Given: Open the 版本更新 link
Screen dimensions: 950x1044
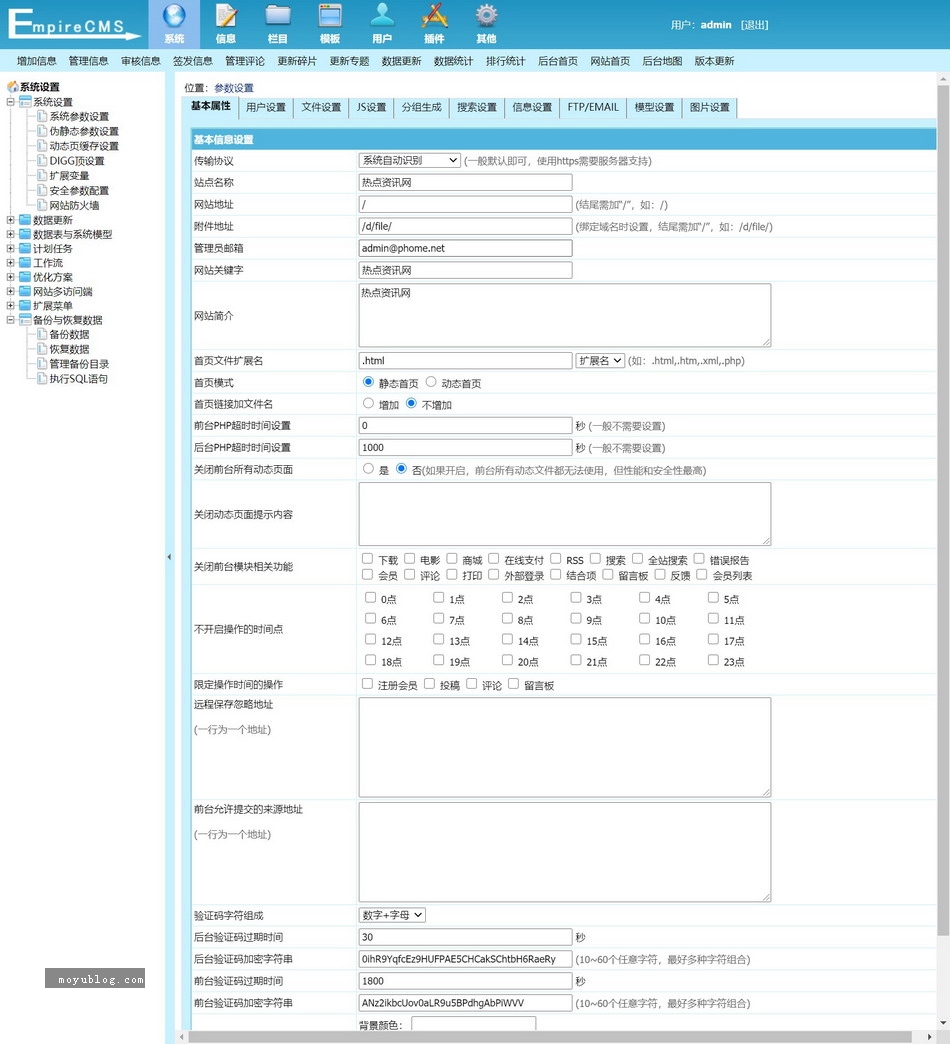Looking at the screenshot, I should pyautogui.click(x=714, y=61).
